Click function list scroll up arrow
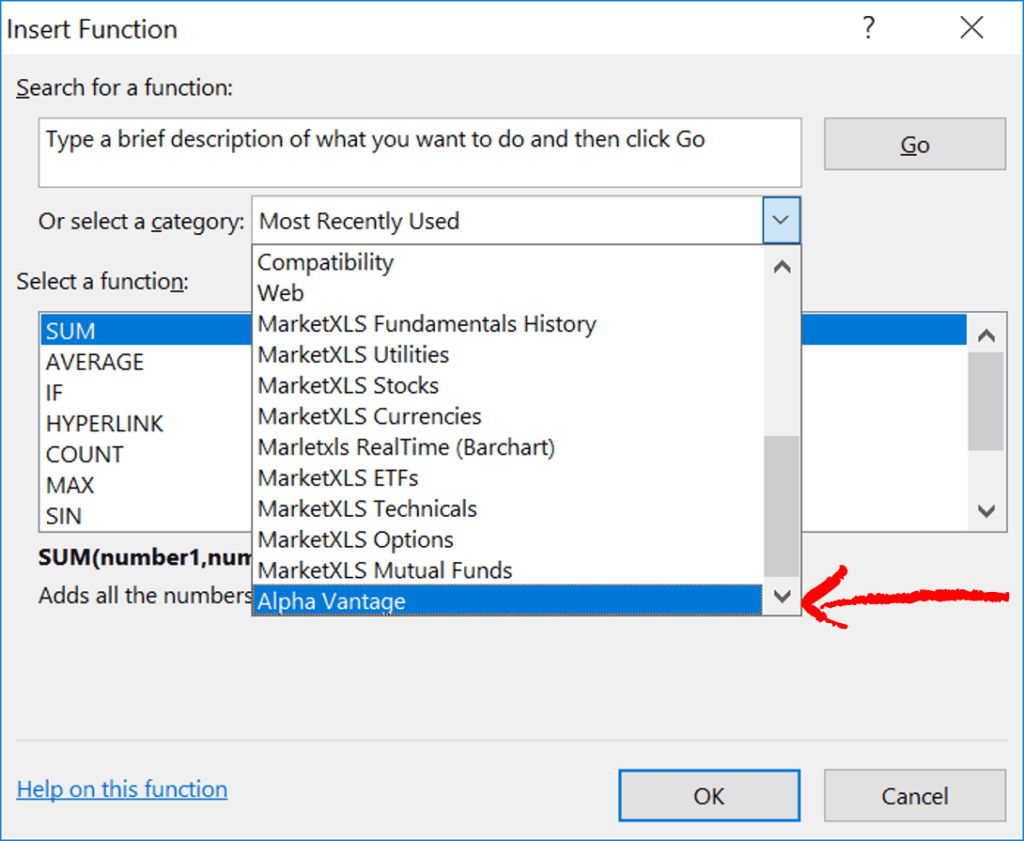 tap(986, 336)
